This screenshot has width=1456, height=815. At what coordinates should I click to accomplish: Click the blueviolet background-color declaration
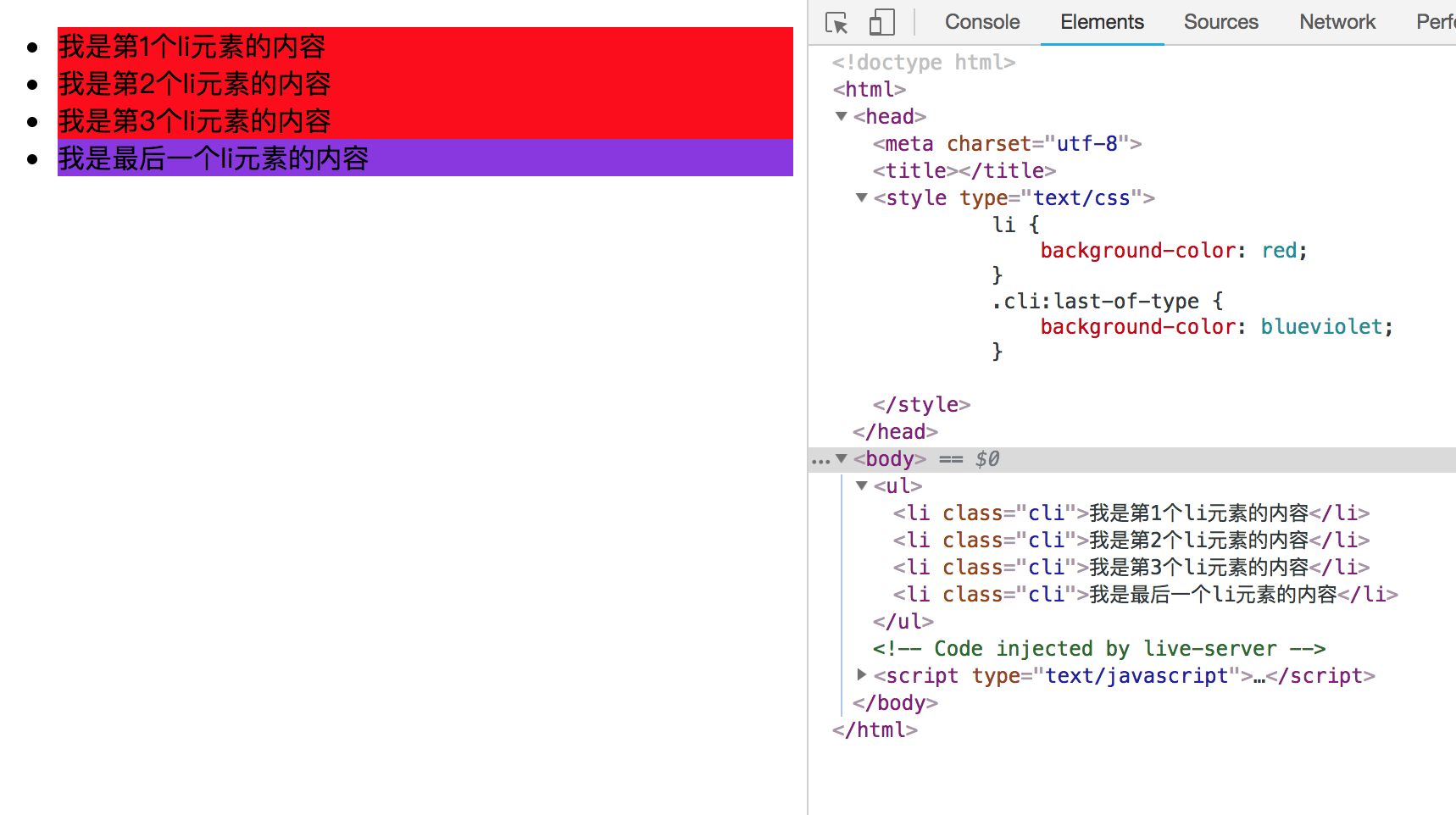tap(1217, 326)
